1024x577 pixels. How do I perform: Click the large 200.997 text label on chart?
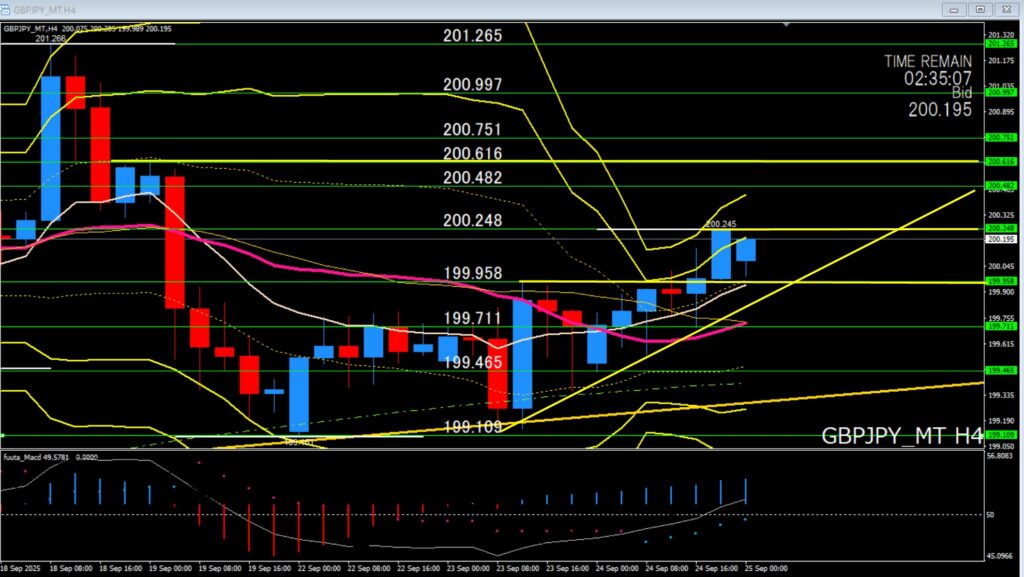click(x=473, y=85)
